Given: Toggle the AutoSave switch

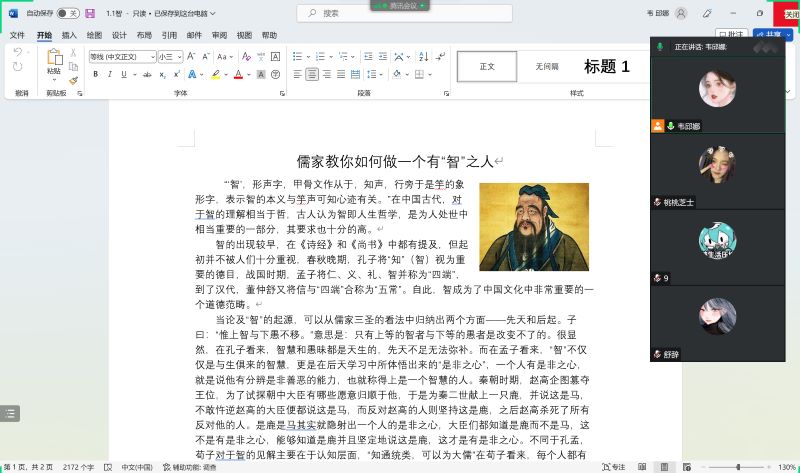Looking at the screenshot, I should (67, 13).
